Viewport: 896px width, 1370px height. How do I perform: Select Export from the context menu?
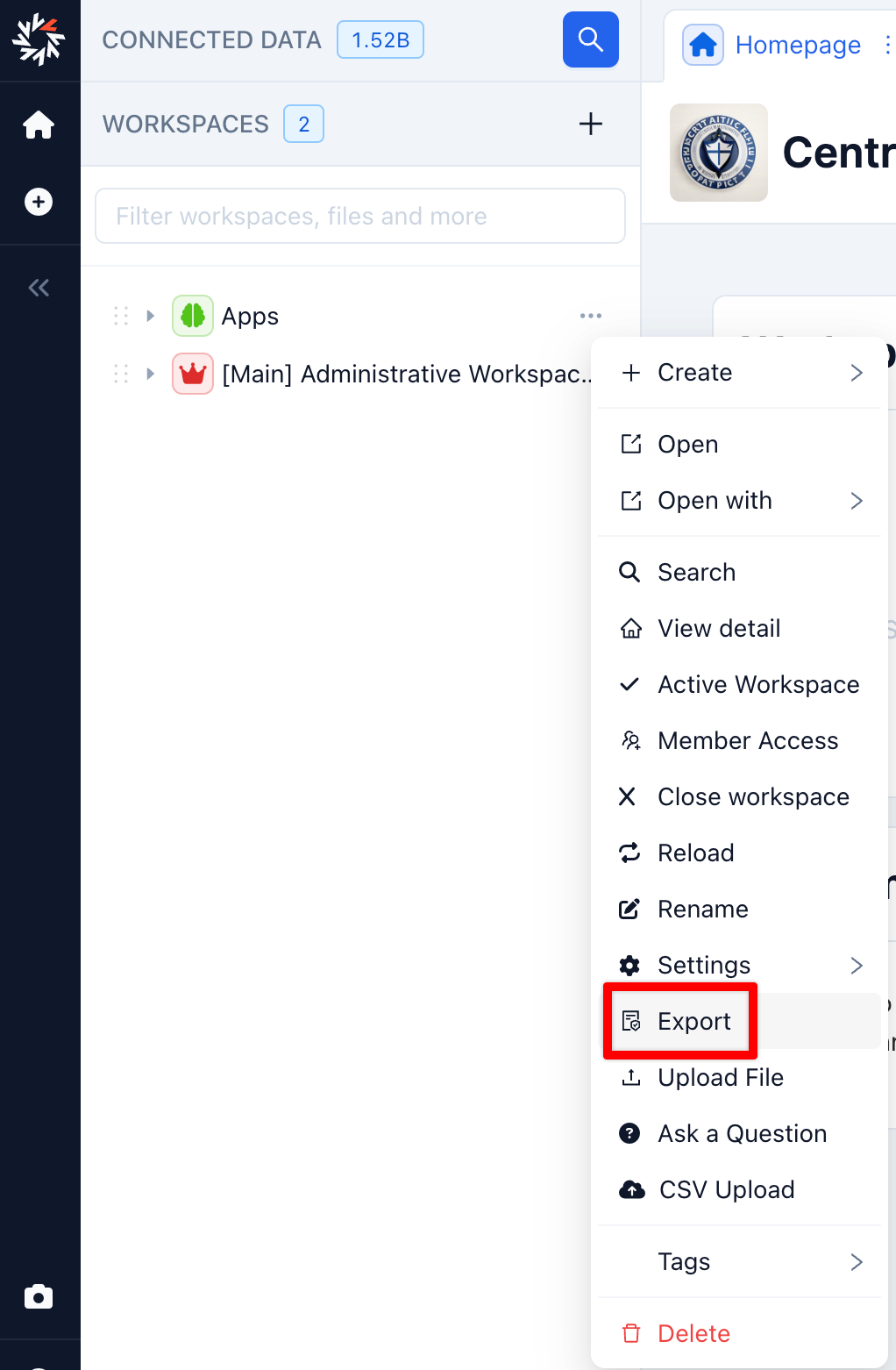693,1021
